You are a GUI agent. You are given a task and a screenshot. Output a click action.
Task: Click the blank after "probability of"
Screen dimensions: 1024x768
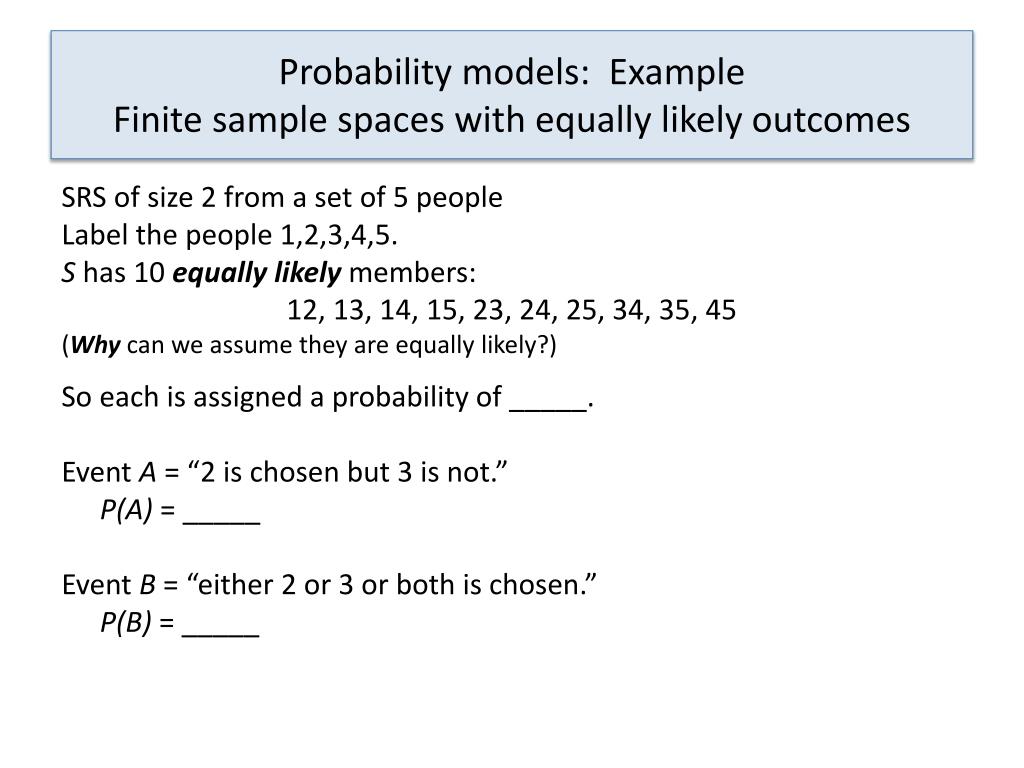547,400
